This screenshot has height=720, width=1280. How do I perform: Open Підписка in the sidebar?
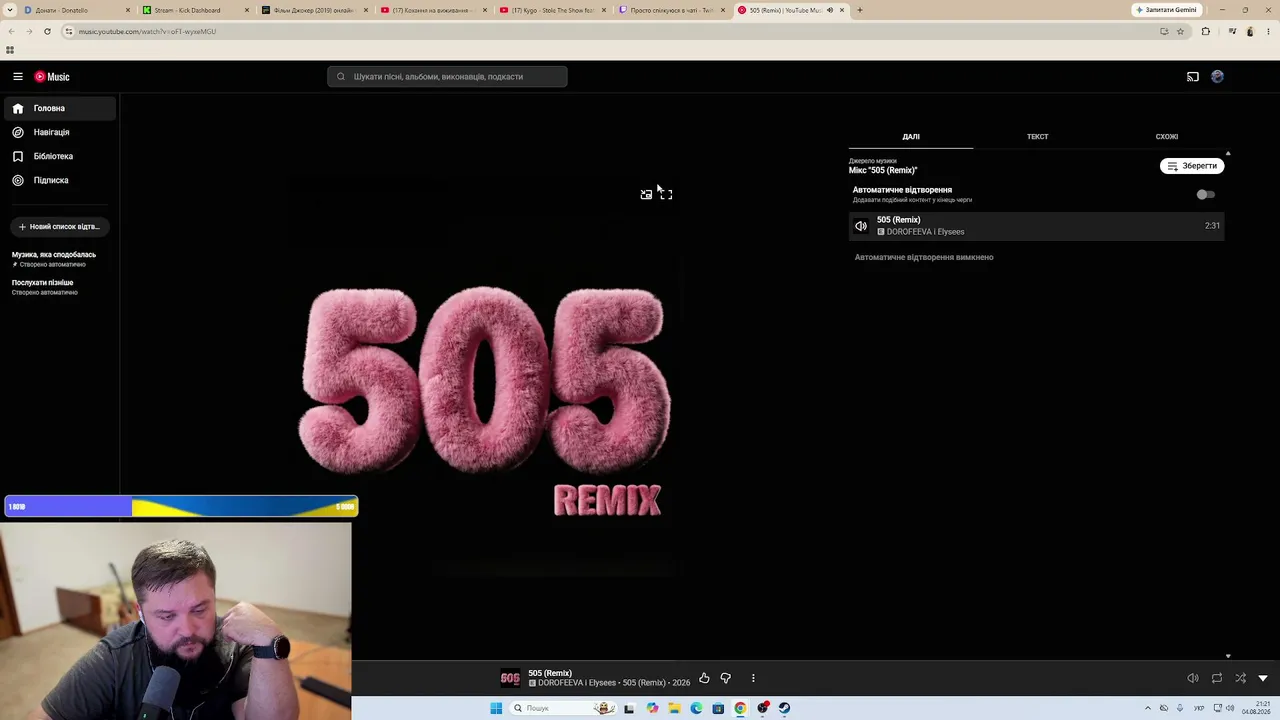click(60, 180)
